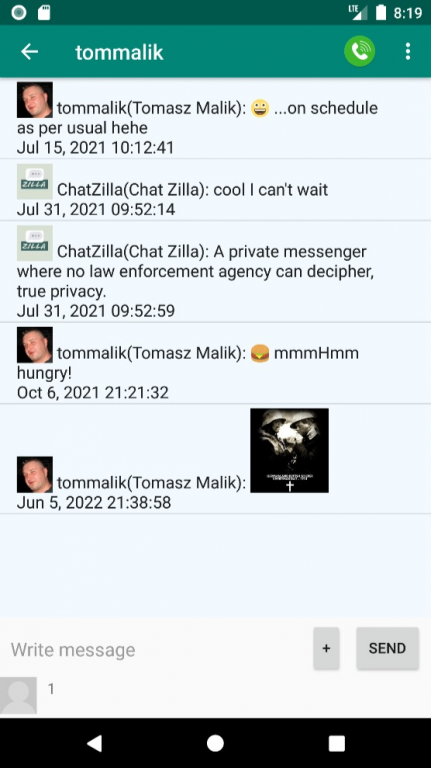The image size is (431, 768).
Task: Tap the SEND button
Action: (x=387, y=648)
